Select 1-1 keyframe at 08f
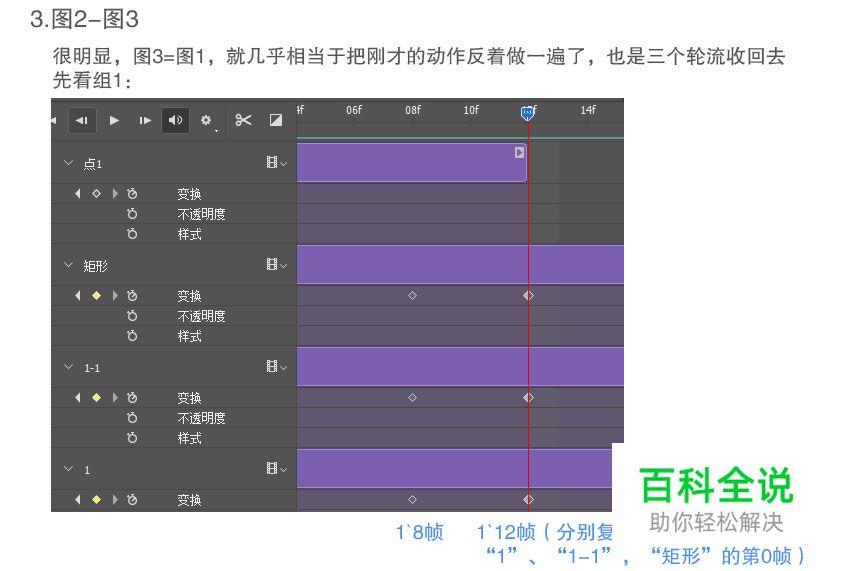850x571 pixels. pos(413,397)
